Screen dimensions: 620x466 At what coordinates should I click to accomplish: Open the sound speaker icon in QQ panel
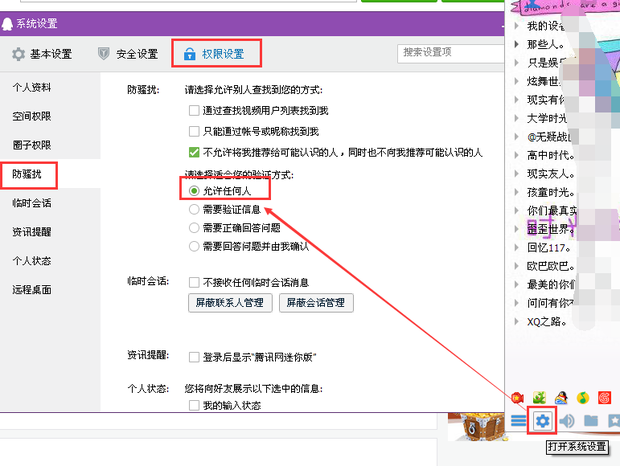coord(567,421)
